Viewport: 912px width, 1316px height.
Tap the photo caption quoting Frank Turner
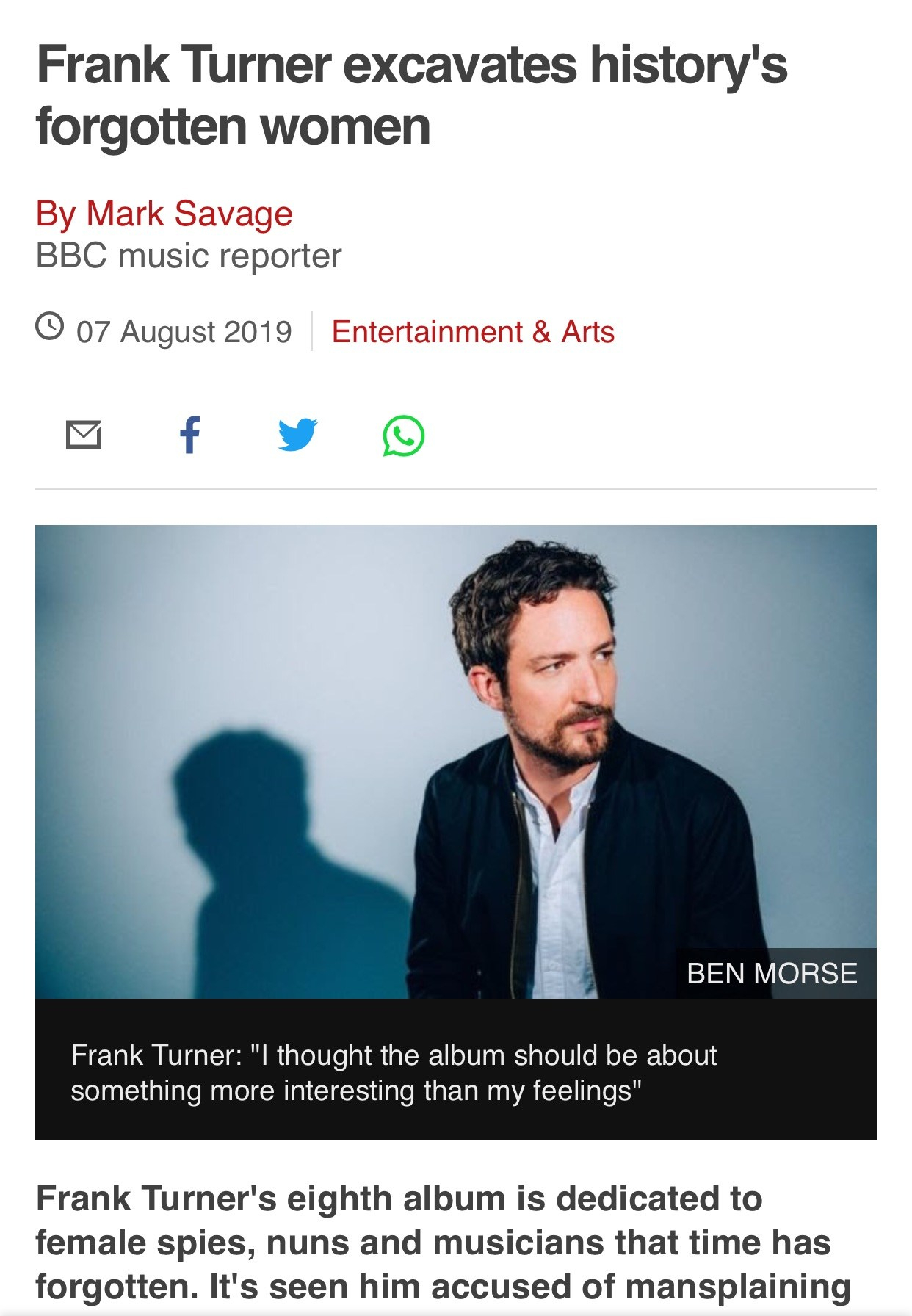pos(394,1073)
